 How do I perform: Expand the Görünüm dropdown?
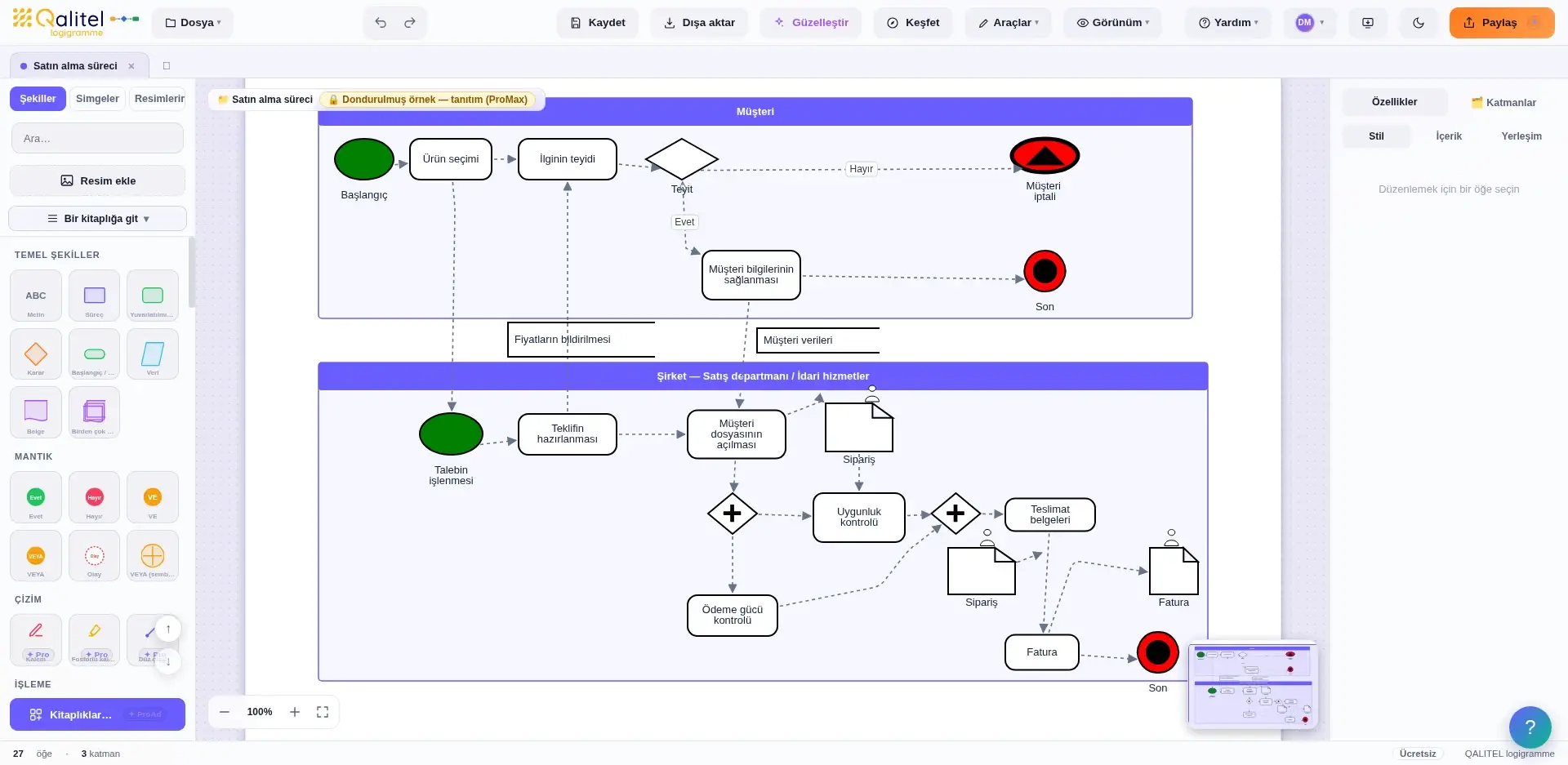(1112, 23)
